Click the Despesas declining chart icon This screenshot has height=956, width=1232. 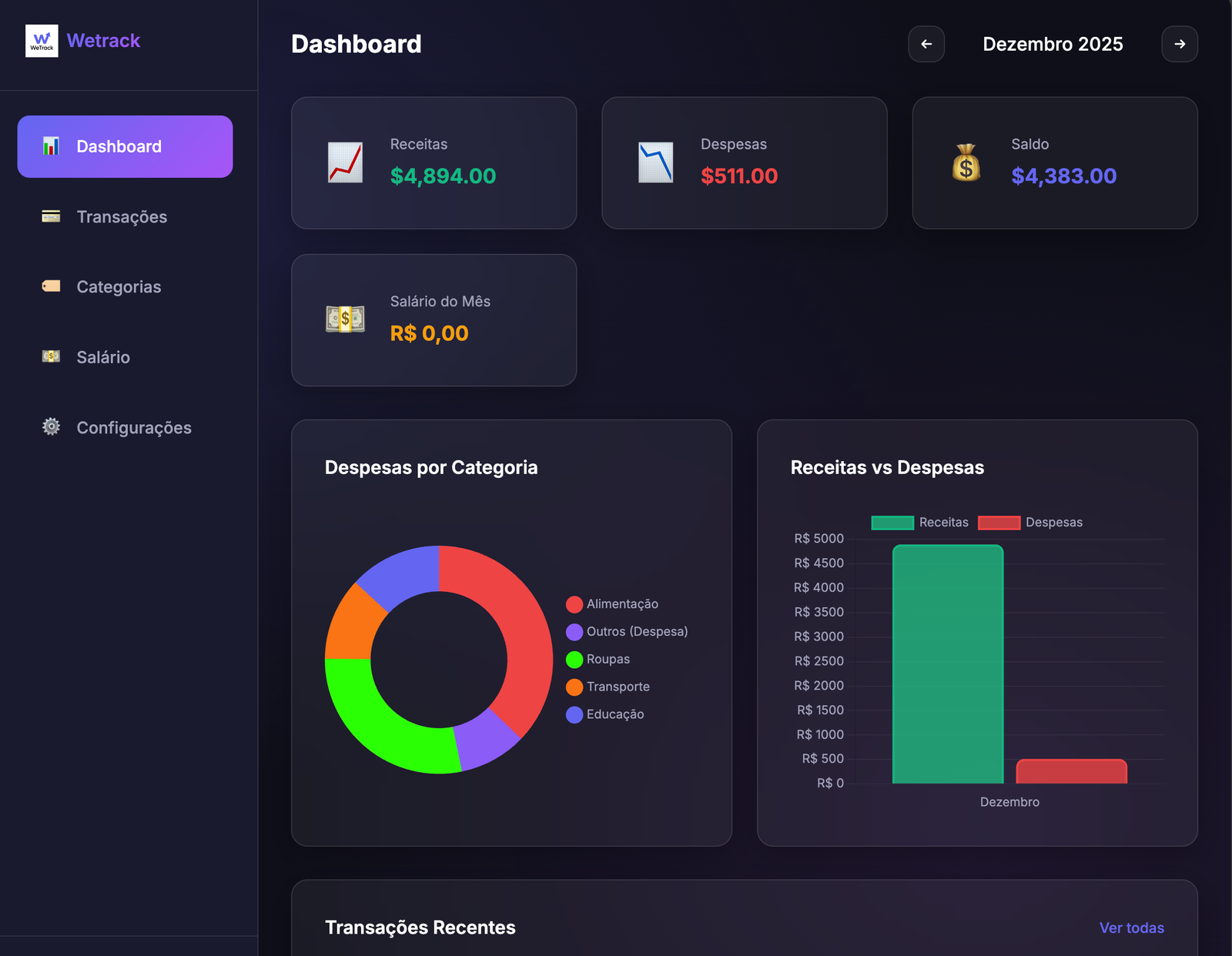click(656, 162)
